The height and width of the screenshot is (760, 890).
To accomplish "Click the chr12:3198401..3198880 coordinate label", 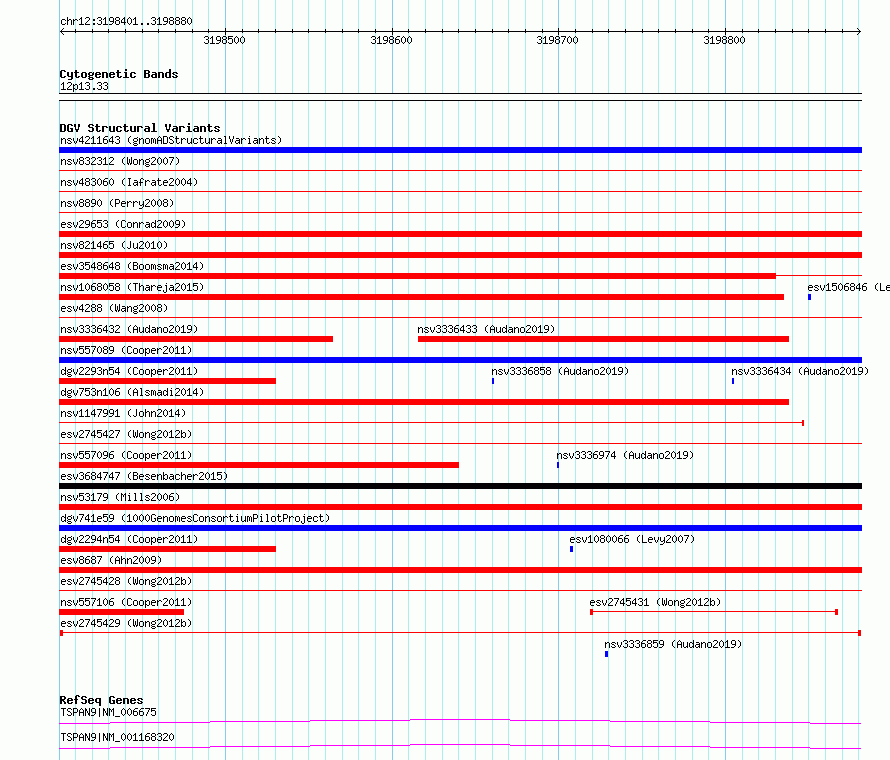I will (126, 22).
